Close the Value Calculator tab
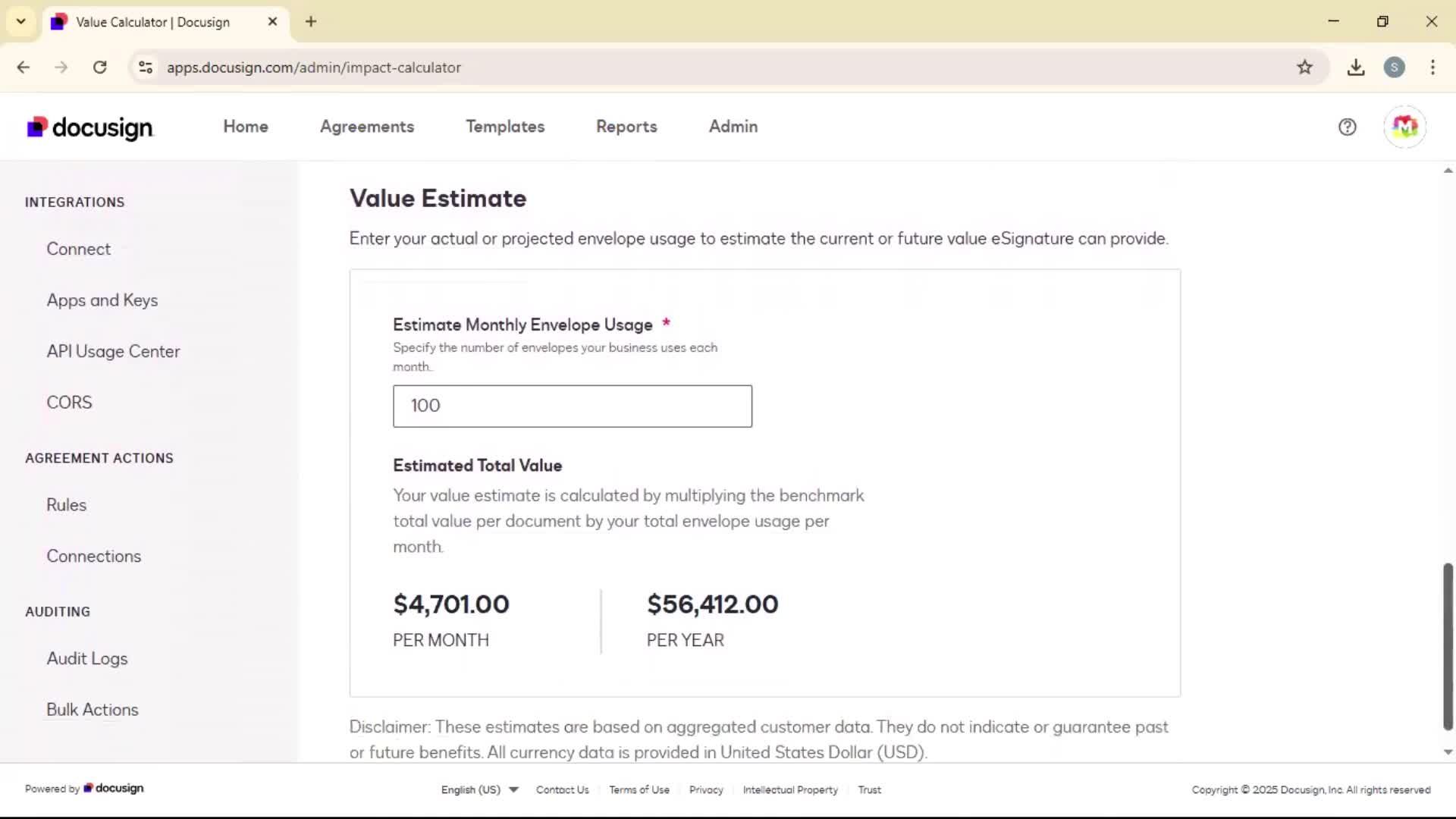The height and width of the screenshot is (819, 1456). (x=272, y=22)
